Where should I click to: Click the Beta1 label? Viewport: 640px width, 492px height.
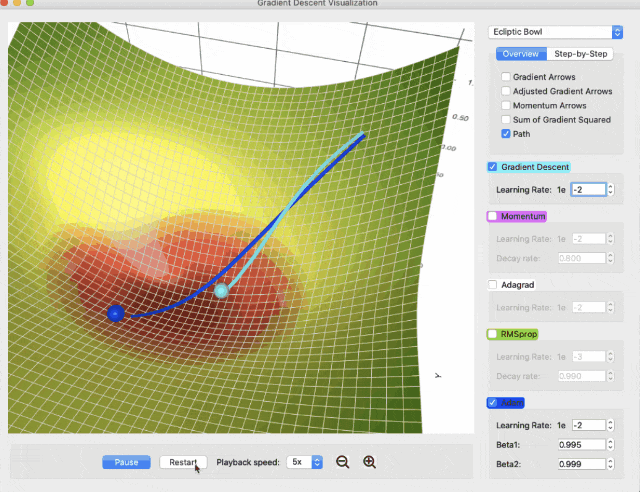[508, 445]
